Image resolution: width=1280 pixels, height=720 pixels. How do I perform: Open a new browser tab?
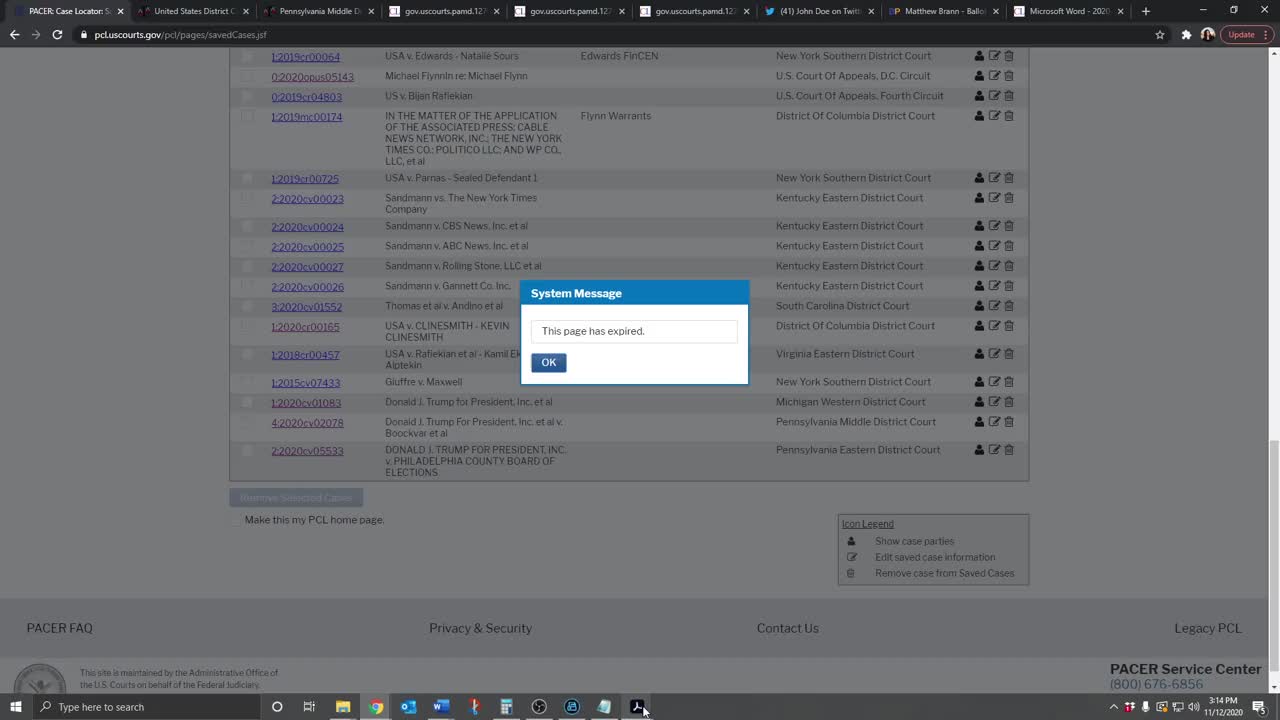pos(1145,11)
